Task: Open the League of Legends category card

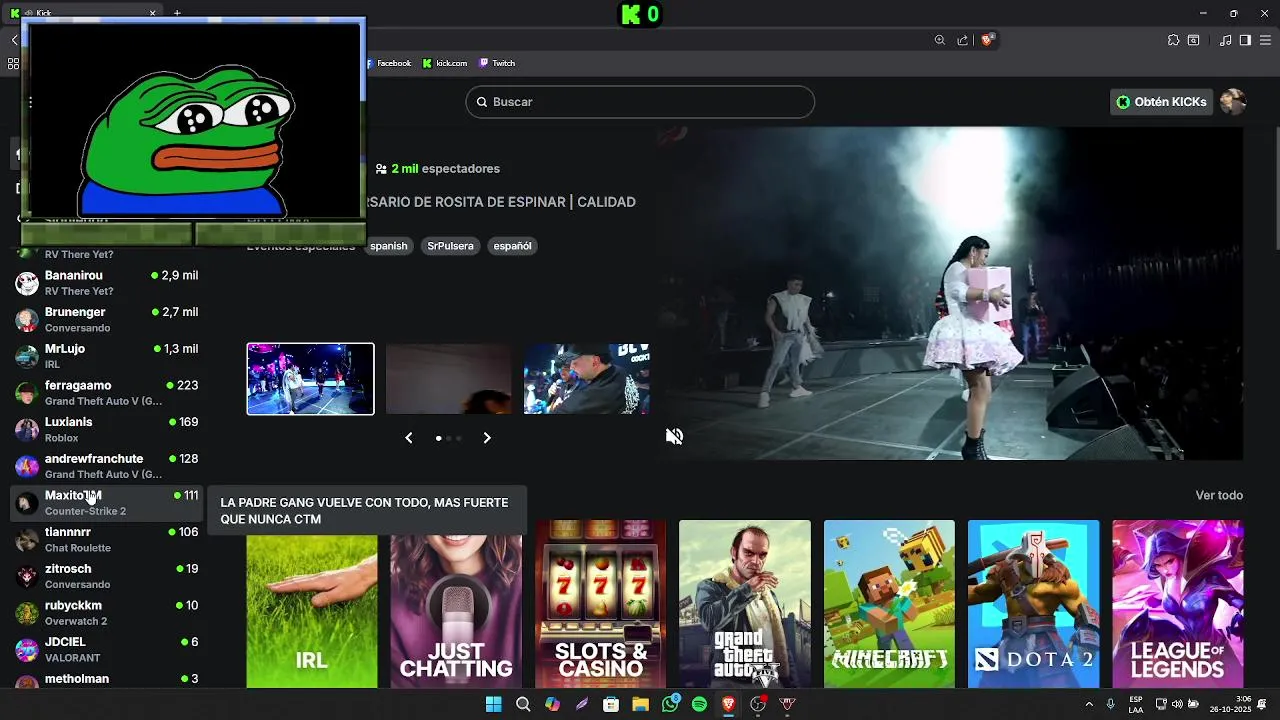Action: click(1178, 604)
